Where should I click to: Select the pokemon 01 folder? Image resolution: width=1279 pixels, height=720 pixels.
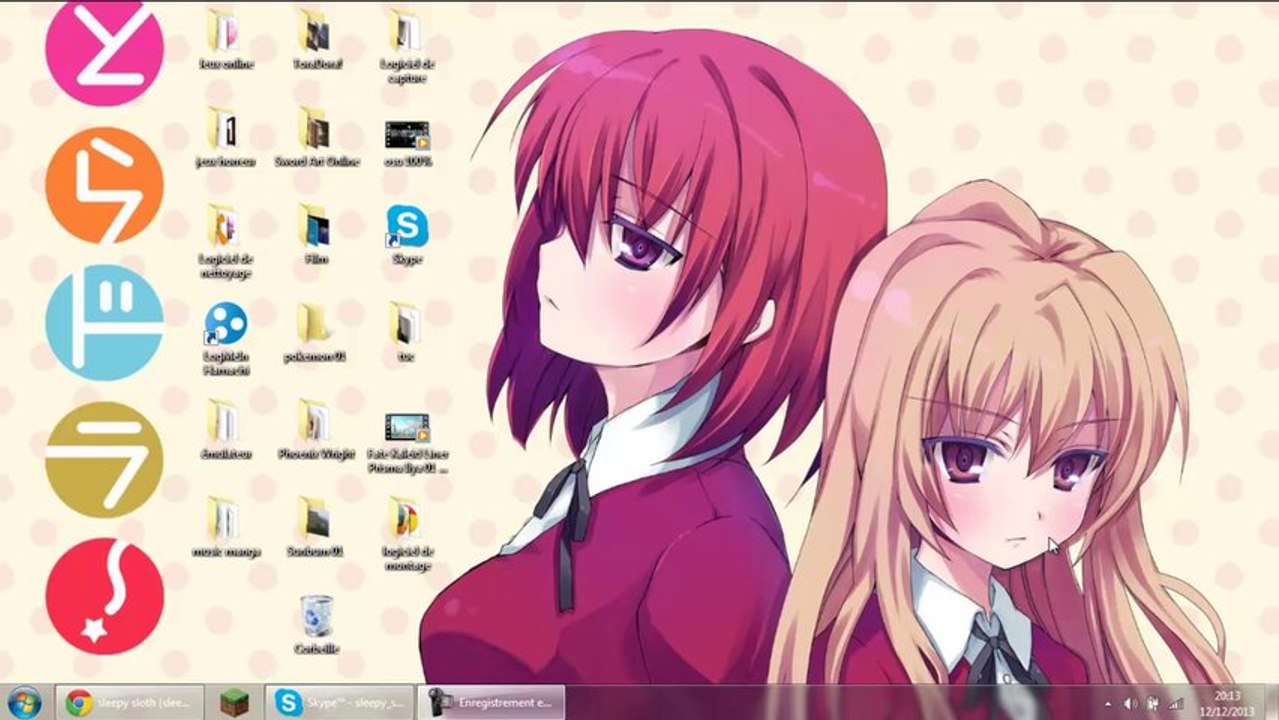[x=317, y=332]
